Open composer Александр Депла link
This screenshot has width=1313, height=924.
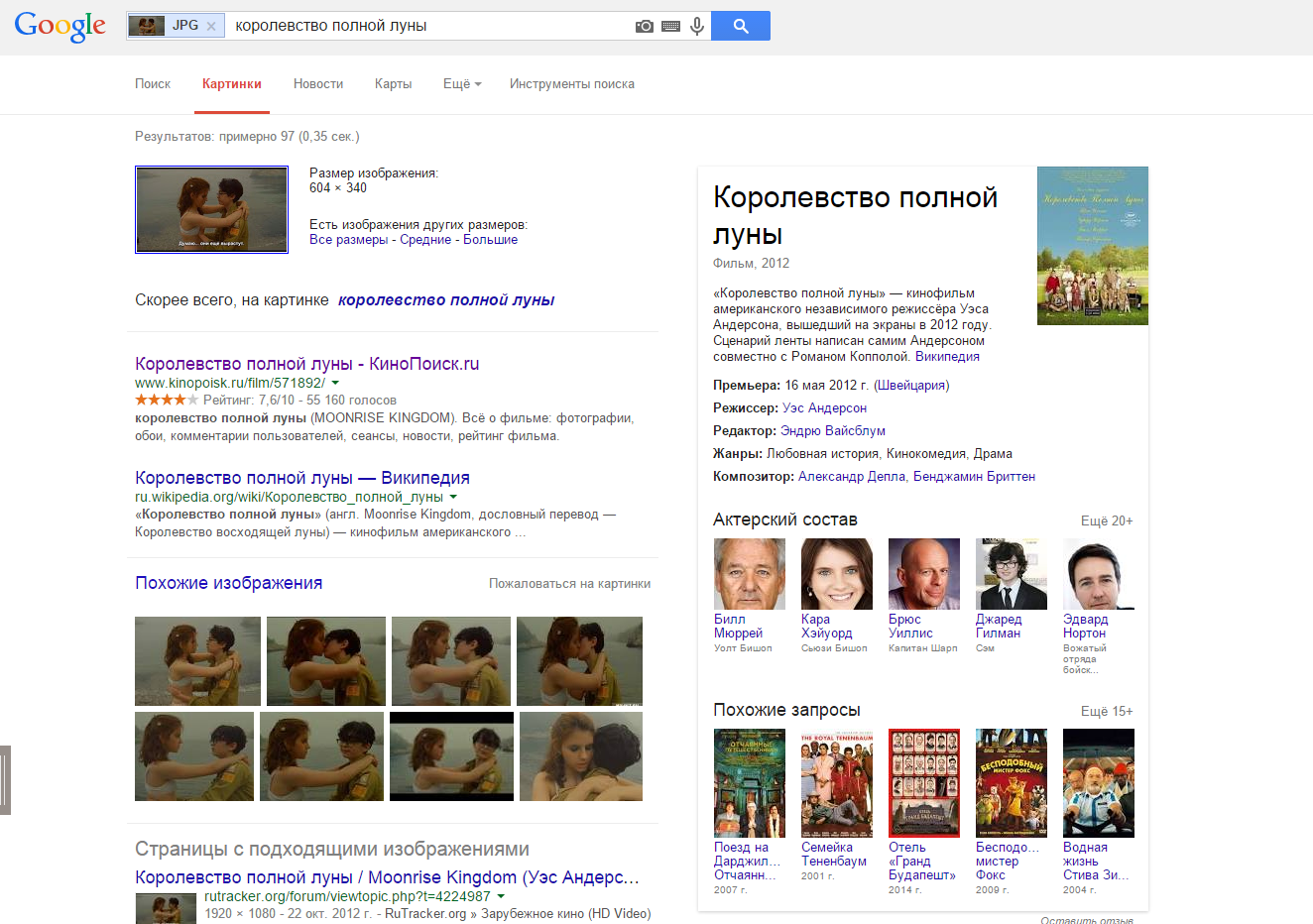(852, 477)
